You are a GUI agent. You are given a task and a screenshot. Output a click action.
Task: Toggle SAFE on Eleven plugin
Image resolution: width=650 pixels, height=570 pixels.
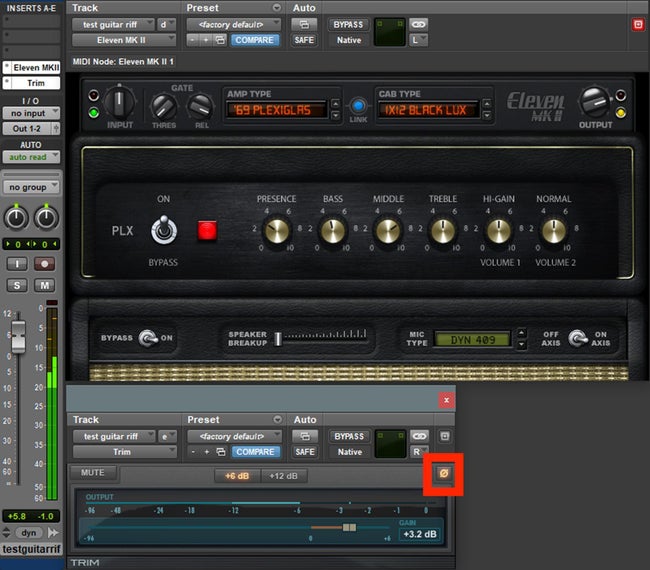304,40
